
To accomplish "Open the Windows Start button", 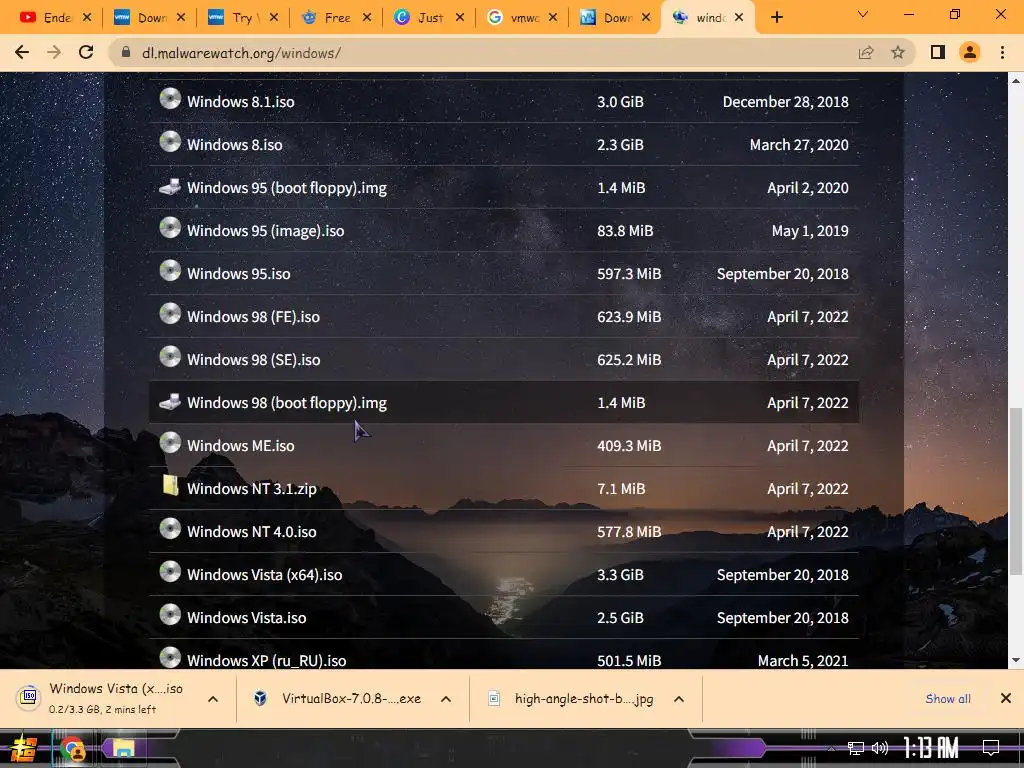I will 22,748.
